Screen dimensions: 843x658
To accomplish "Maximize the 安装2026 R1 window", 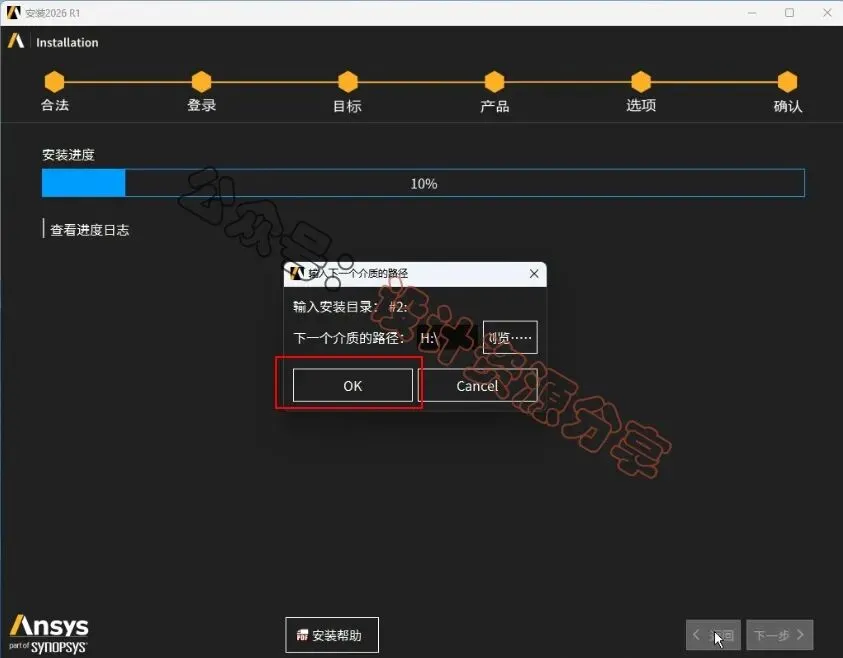I will click(789, 13).
